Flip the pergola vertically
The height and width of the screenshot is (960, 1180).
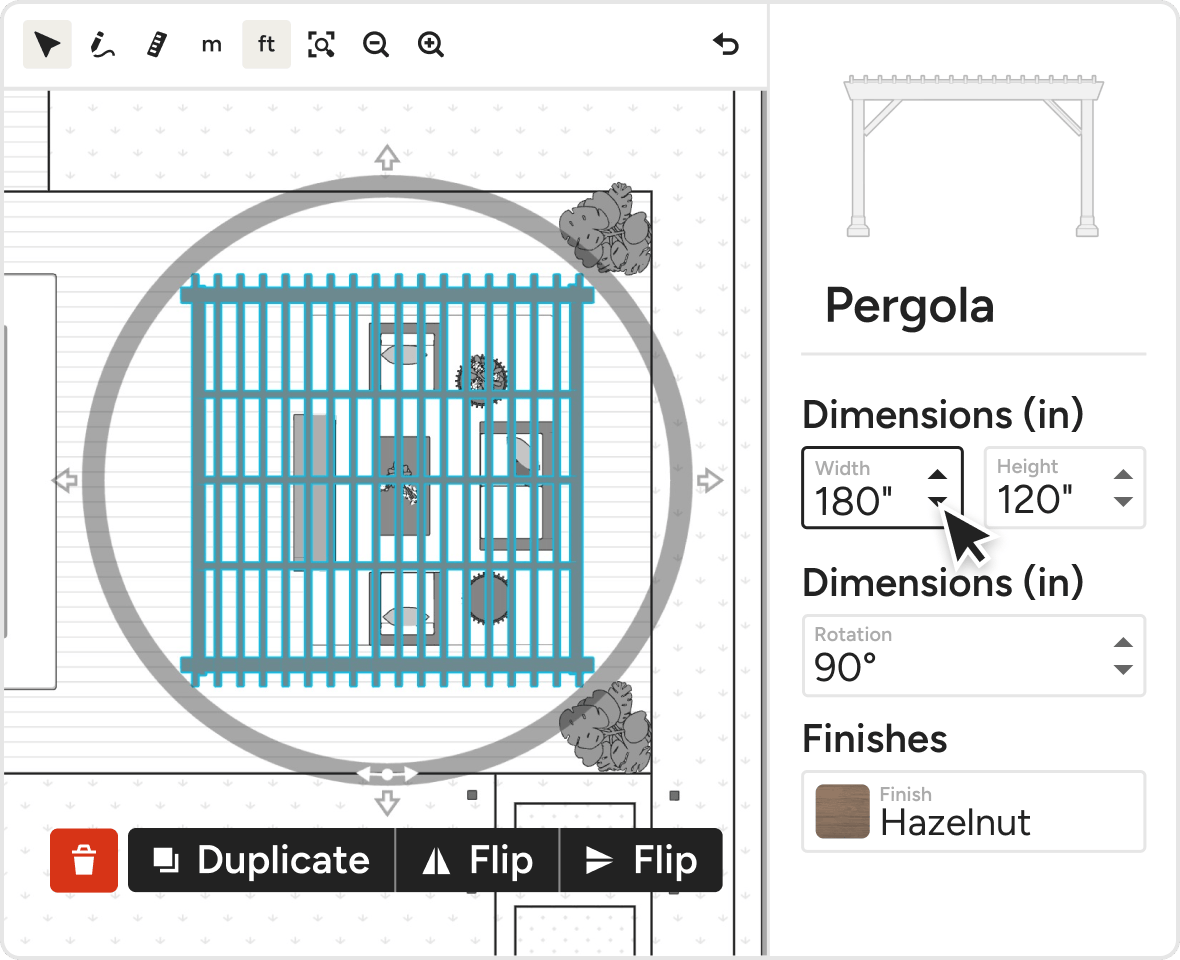tap(641, 860)
